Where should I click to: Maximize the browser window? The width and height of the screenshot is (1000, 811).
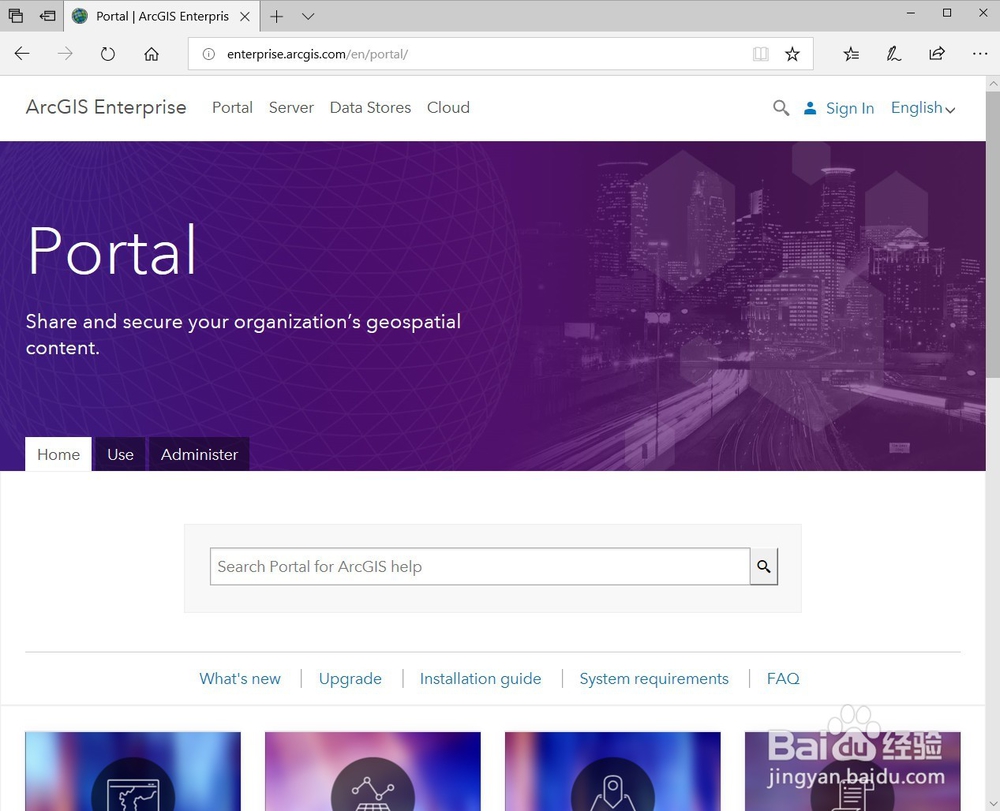tap(947, 13)
